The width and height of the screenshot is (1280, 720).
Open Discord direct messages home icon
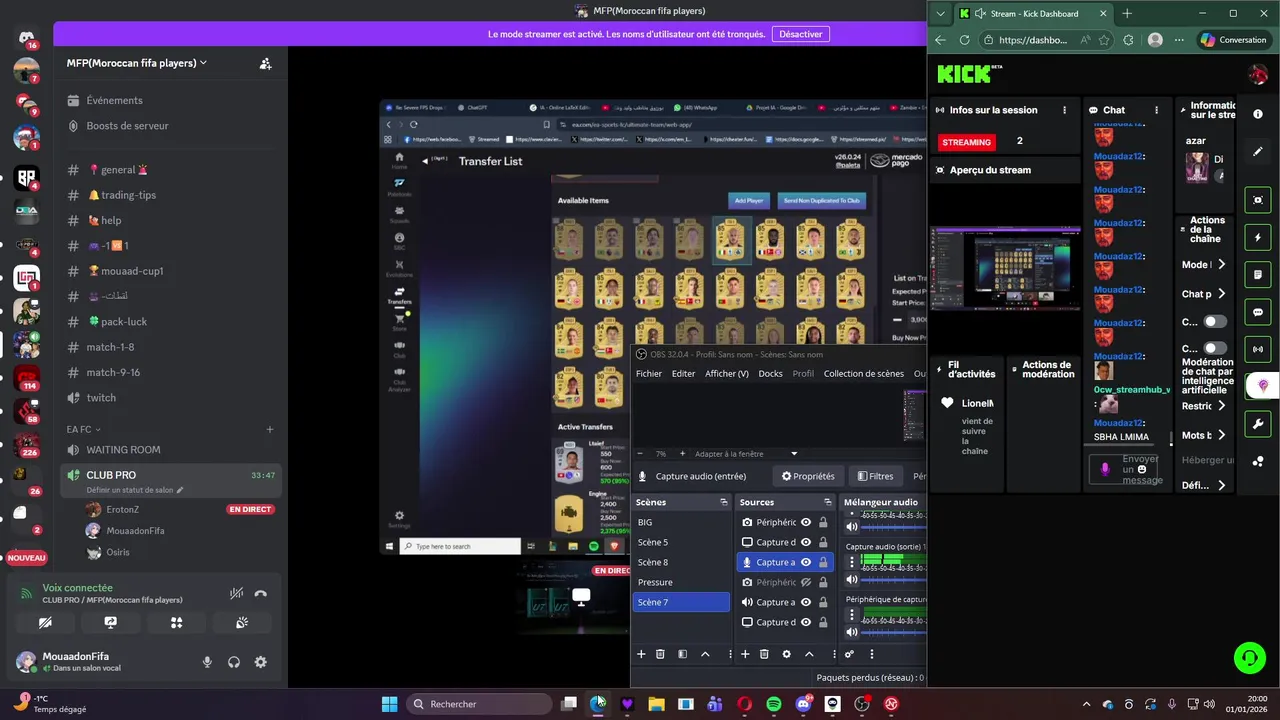pos(26,37)
